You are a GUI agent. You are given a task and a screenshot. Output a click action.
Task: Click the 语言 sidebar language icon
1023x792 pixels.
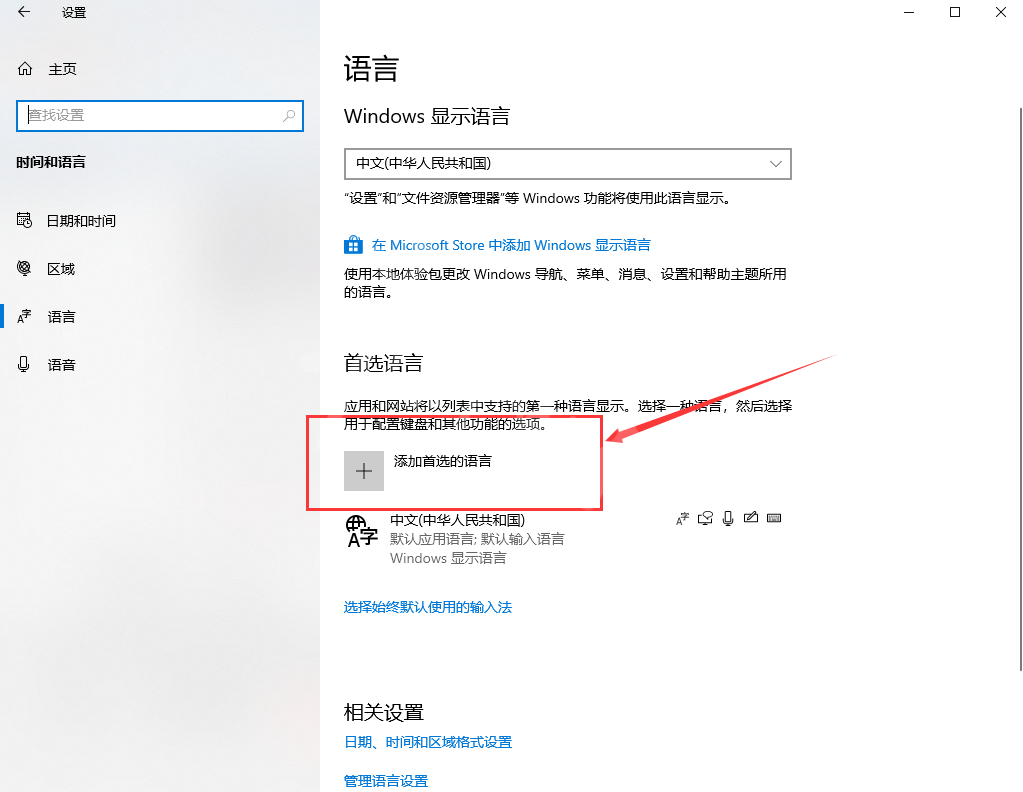pos(24,316)
